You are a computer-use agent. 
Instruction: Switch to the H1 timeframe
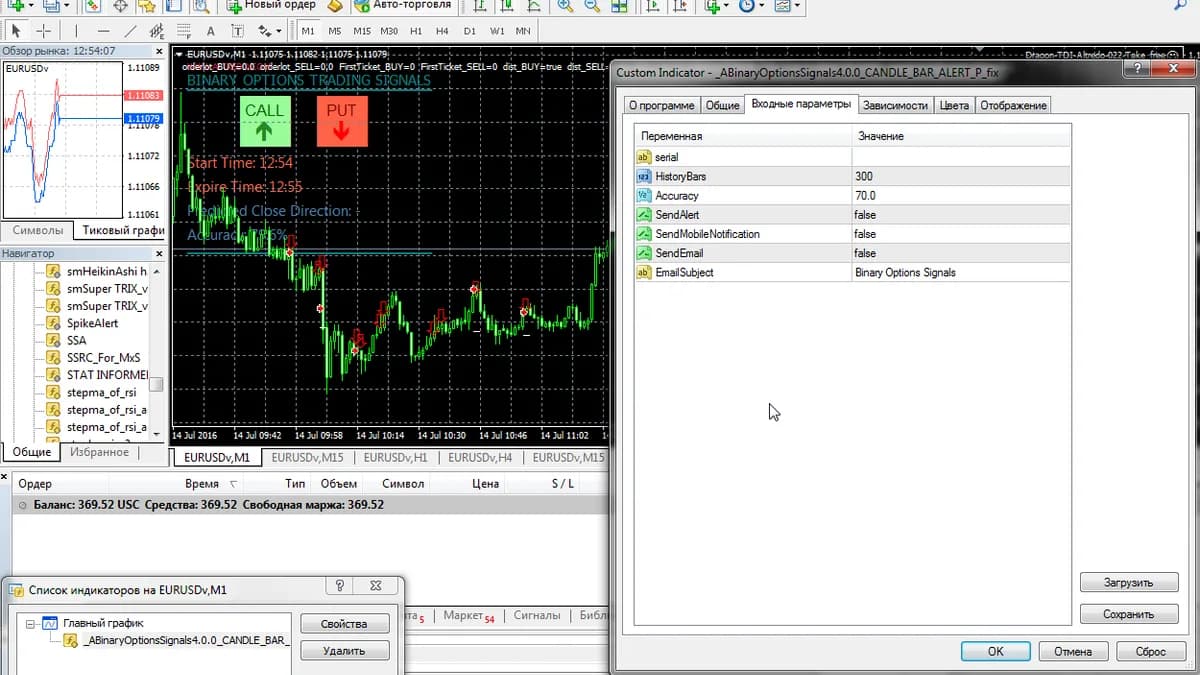[x=416, y=31]
